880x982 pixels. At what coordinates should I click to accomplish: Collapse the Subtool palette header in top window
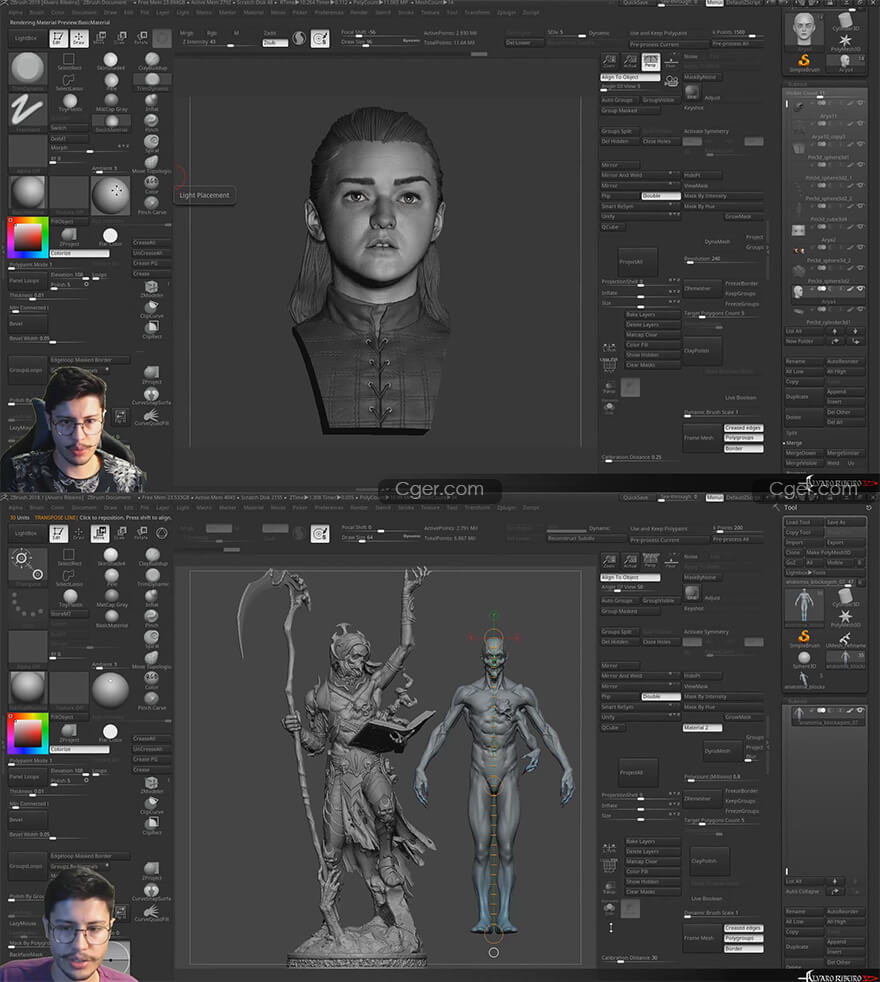797,83
